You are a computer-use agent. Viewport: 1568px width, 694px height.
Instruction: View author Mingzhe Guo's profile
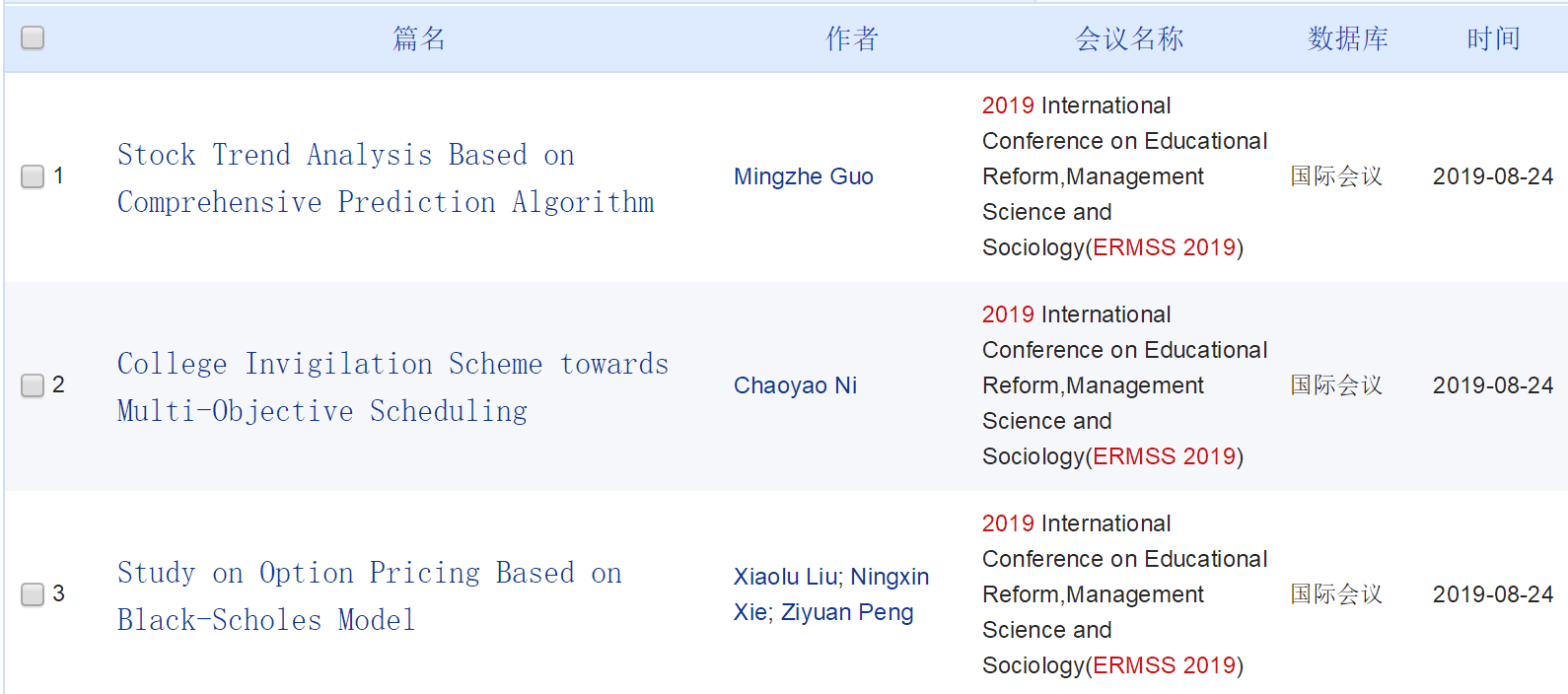tap(803, 176)
